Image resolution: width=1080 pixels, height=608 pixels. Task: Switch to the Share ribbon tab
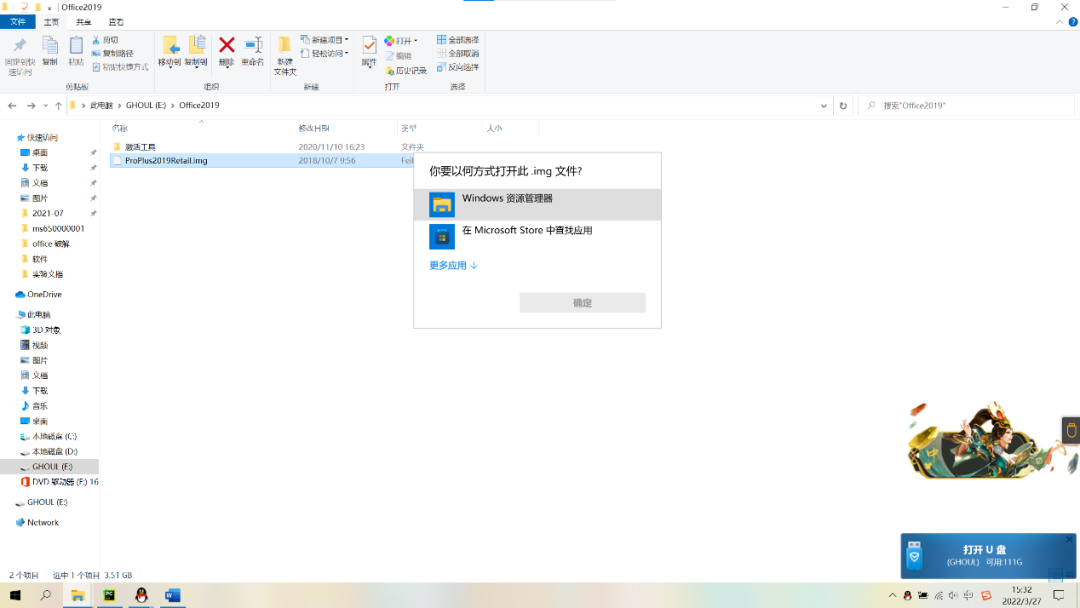[x=83, y=22]
